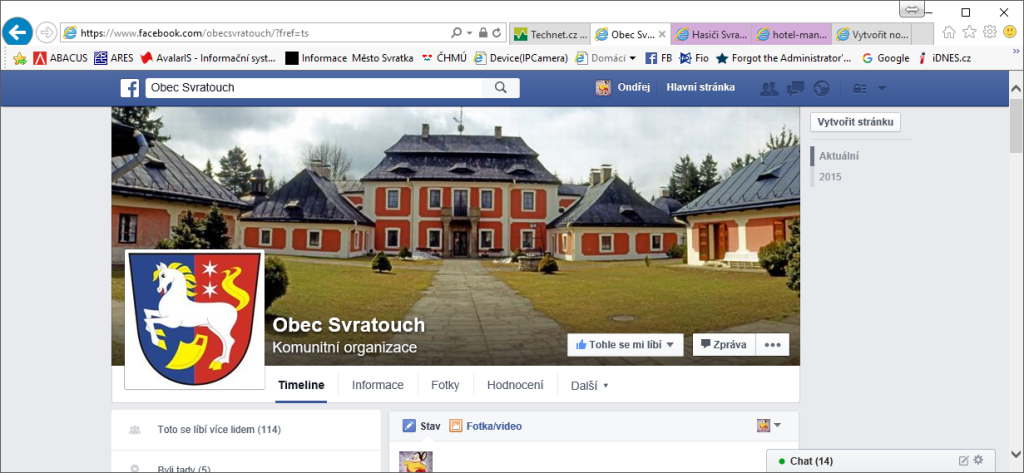Click Ondřej's profile picture icon

[x=603, y=88]
